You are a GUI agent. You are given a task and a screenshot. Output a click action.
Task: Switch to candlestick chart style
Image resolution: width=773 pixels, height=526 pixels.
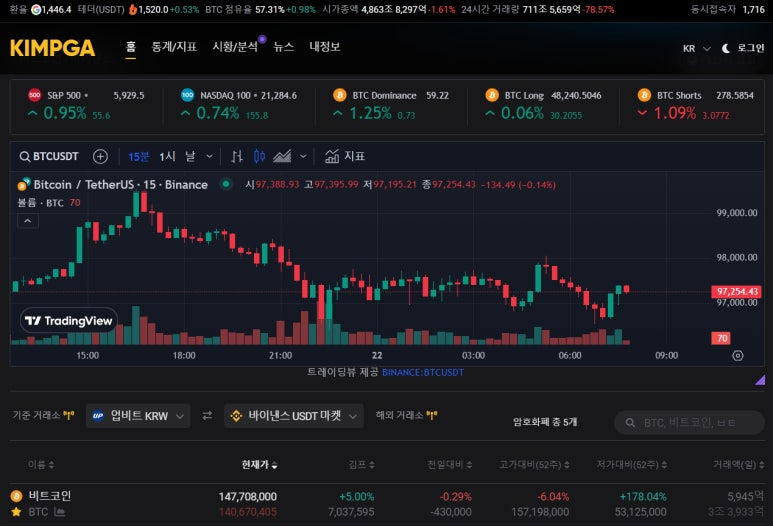point(259,157)
